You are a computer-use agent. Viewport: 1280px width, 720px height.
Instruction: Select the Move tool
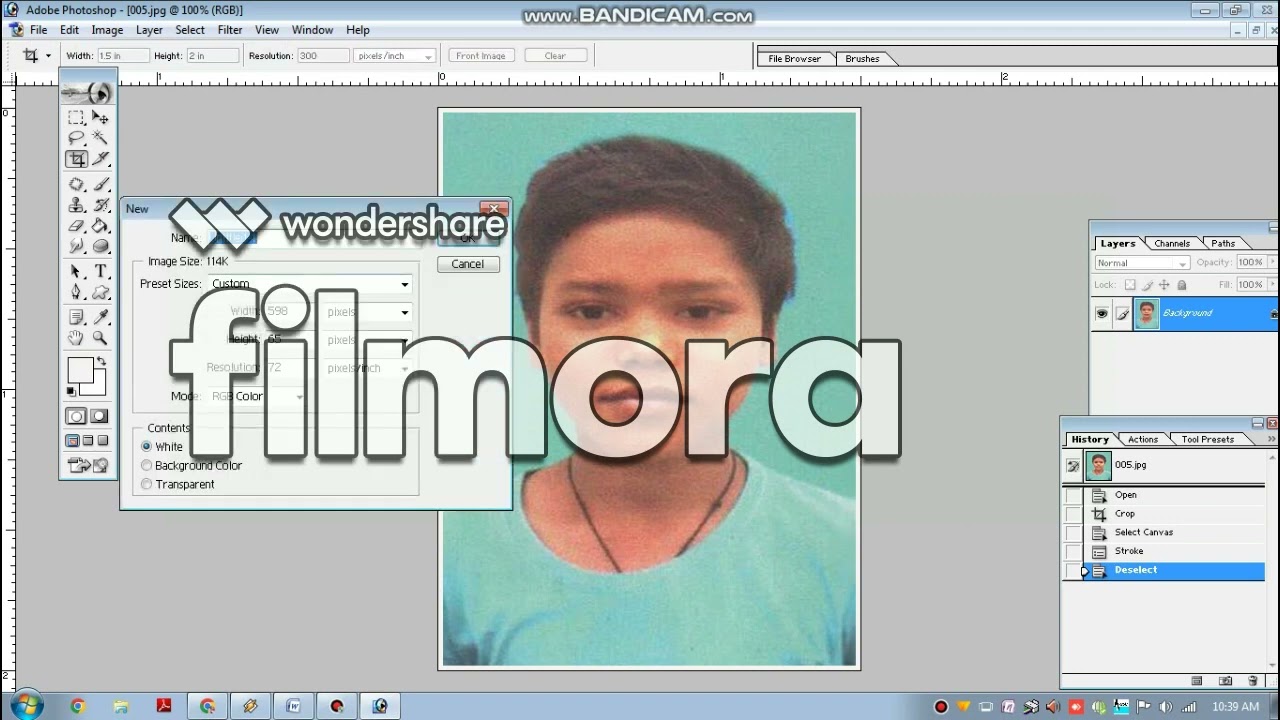(100, 118)
